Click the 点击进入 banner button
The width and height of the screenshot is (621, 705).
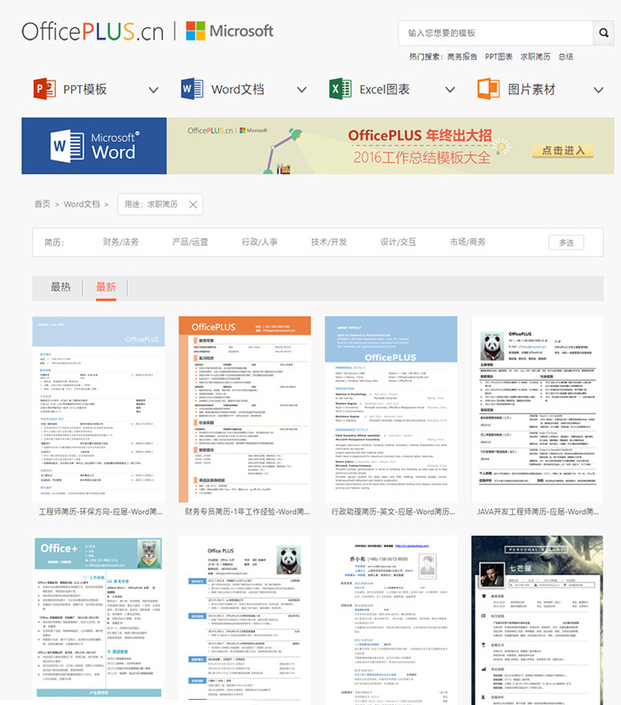tap(563, 151)
